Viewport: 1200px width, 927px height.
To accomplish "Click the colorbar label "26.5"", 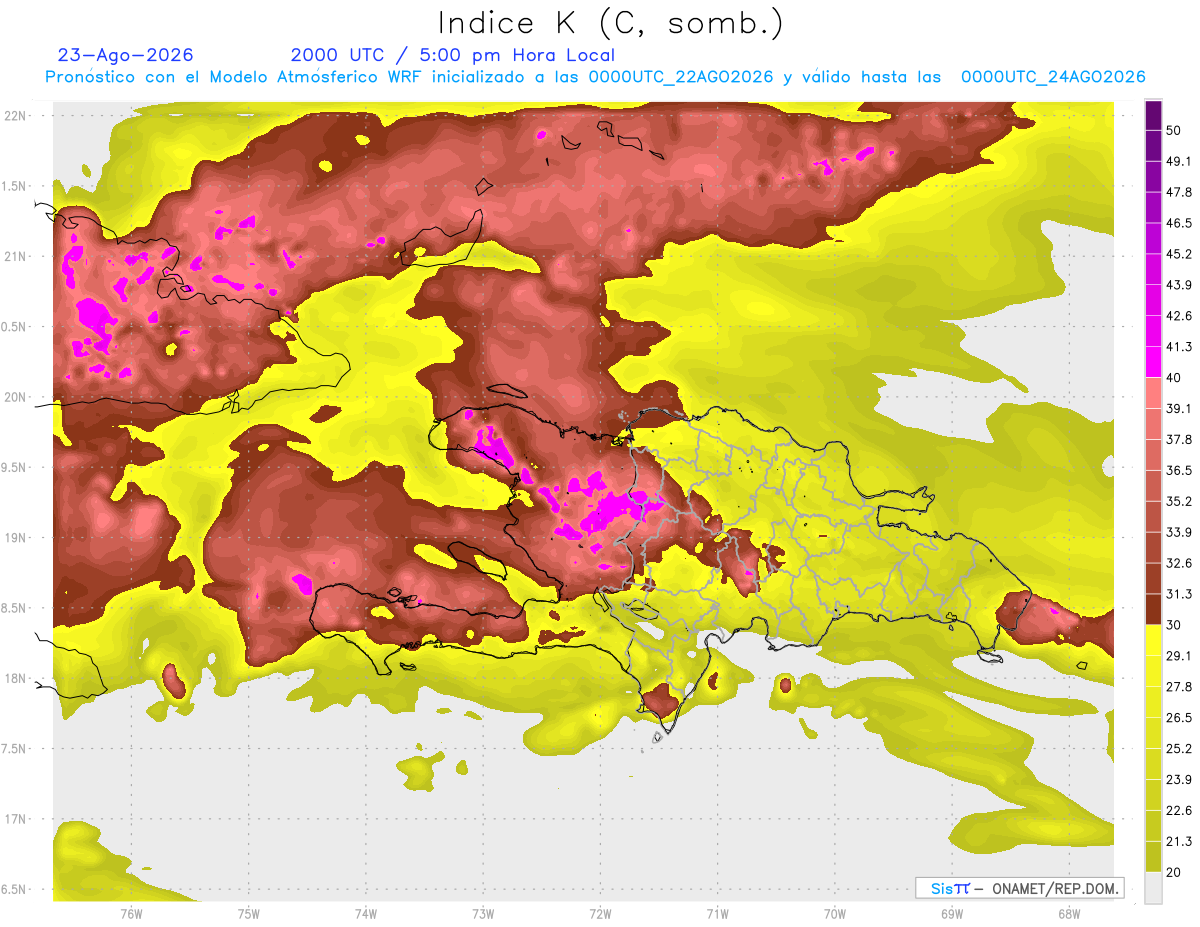I will pyautogui.click(x=1180, y=718).
